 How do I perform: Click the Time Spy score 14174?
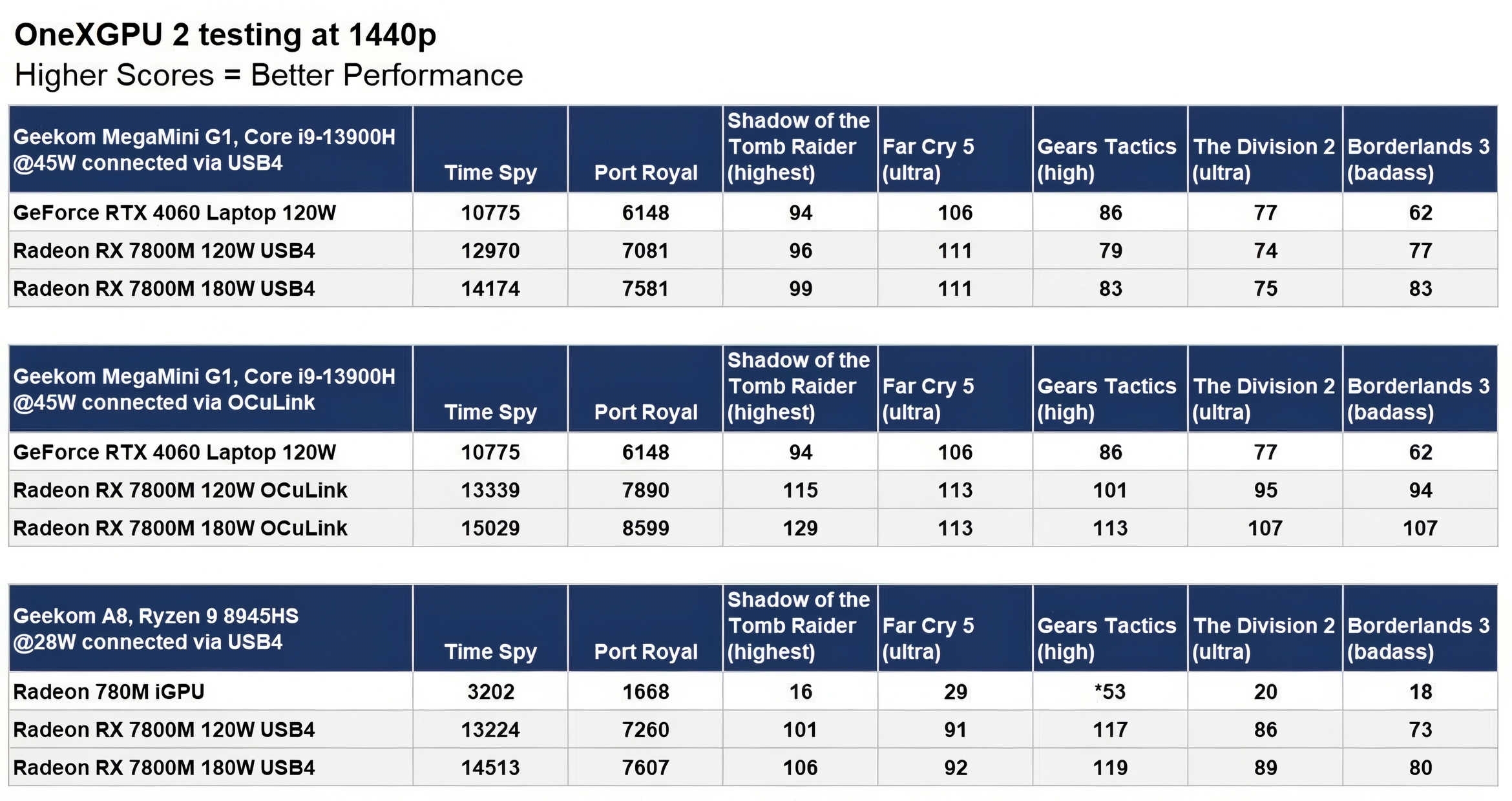tap(490, 289)
